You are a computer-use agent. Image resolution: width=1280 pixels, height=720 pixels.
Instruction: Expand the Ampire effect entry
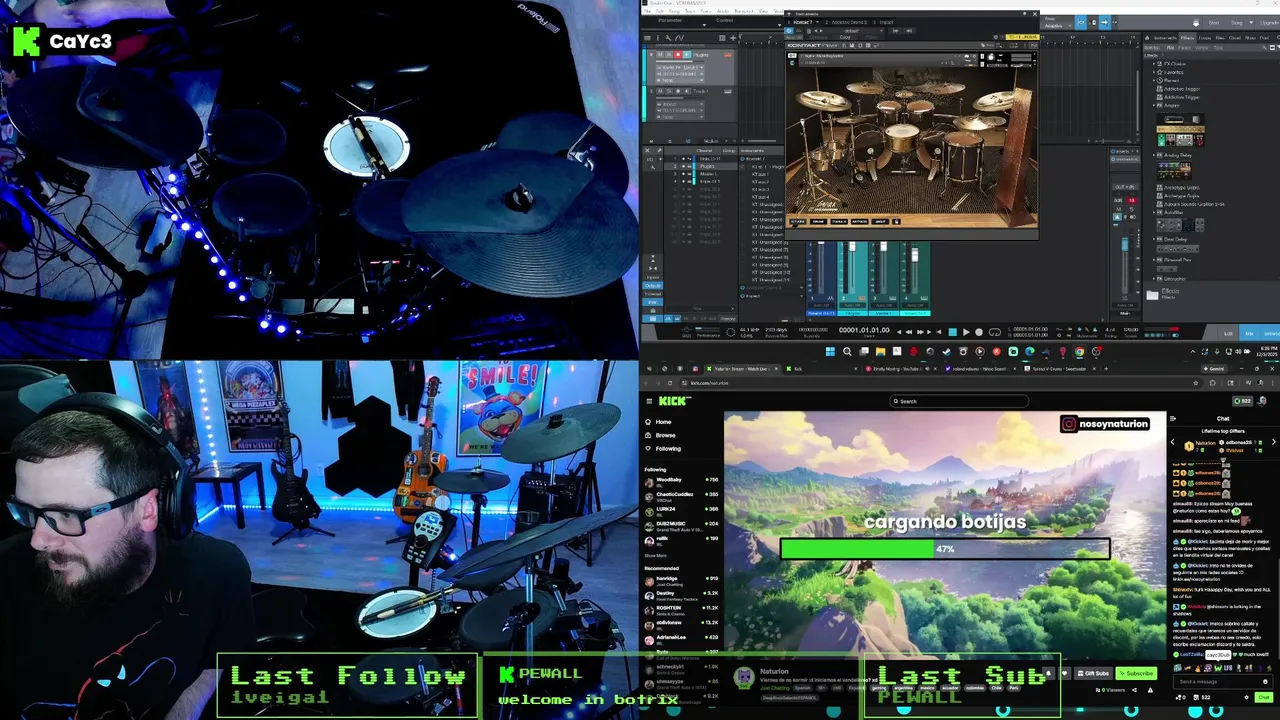[x=1154, y=105]
